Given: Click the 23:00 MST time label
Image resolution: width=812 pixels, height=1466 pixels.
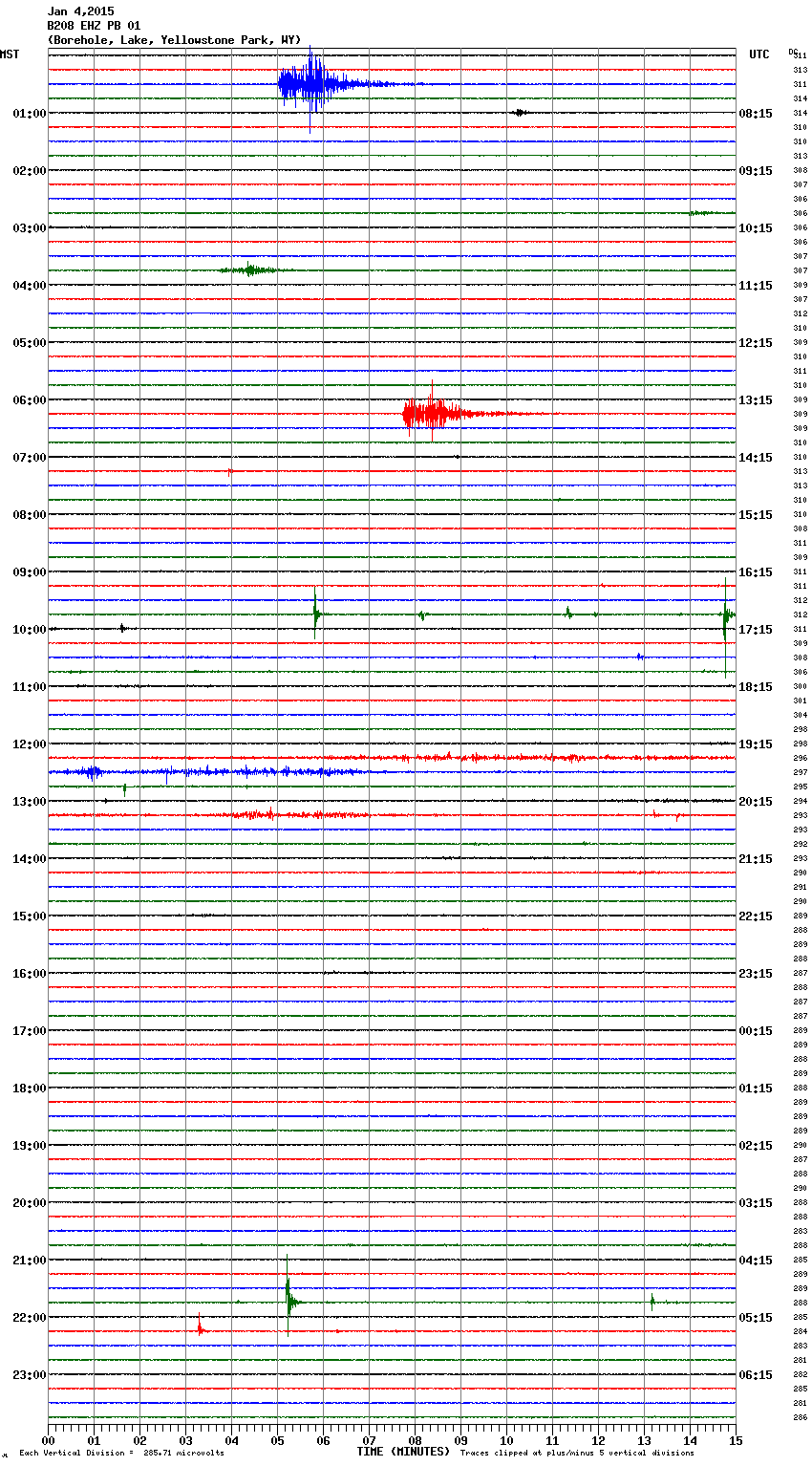Looking at the screenshot, I should [29, 1375].
